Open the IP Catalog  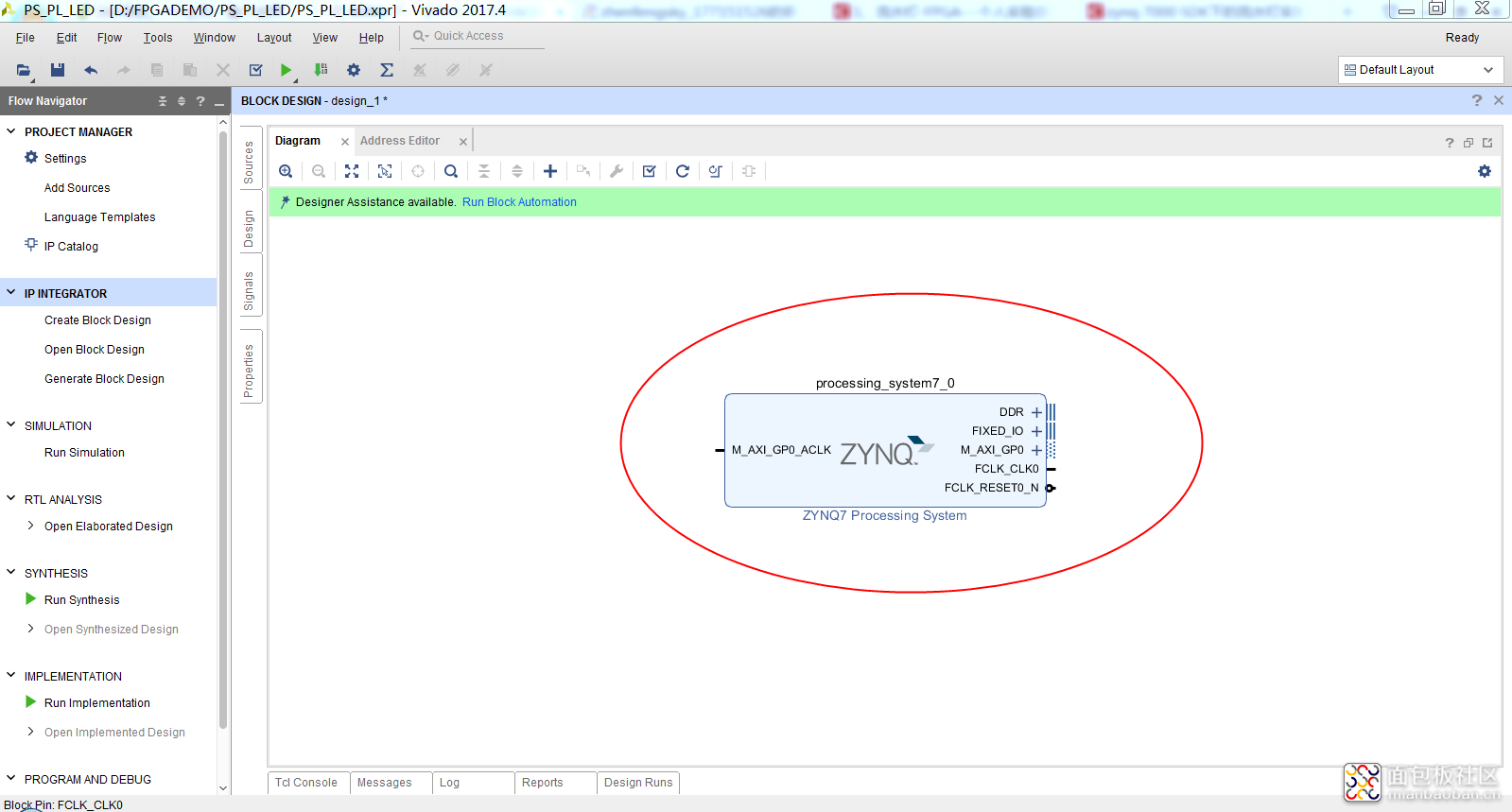[x=71, y=247]
